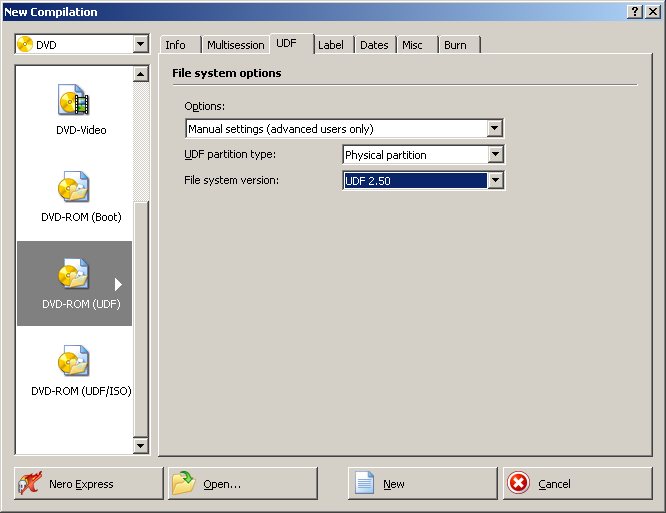Expand the File system version dropdown arrow
Viewport: 666px width, 513px height.
495,180
